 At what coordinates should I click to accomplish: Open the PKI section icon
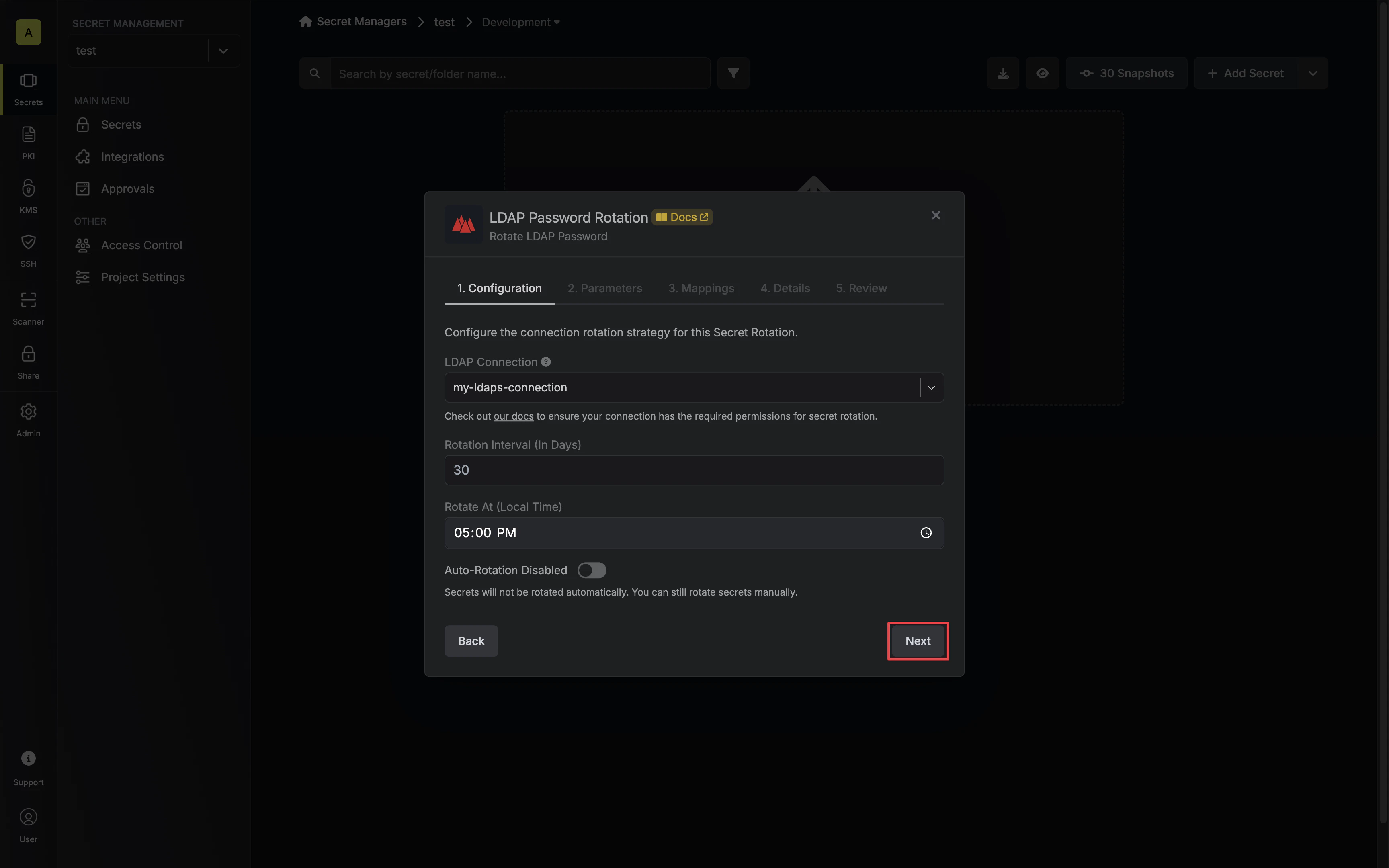(x=28, y=143)
